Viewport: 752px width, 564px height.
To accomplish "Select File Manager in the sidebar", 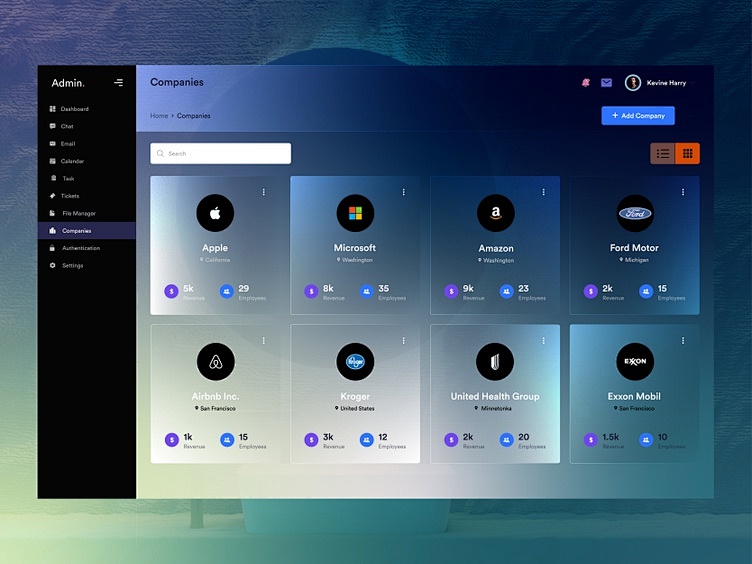I will [x=78, y=213].
